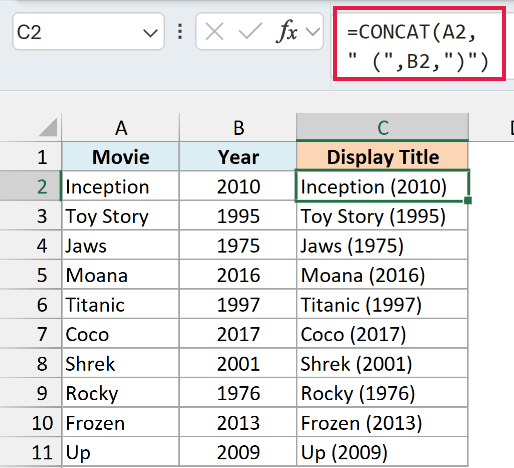Screen dimensions: 514x468
Task: Click the year 2001 cell
Action: point(238,363)
